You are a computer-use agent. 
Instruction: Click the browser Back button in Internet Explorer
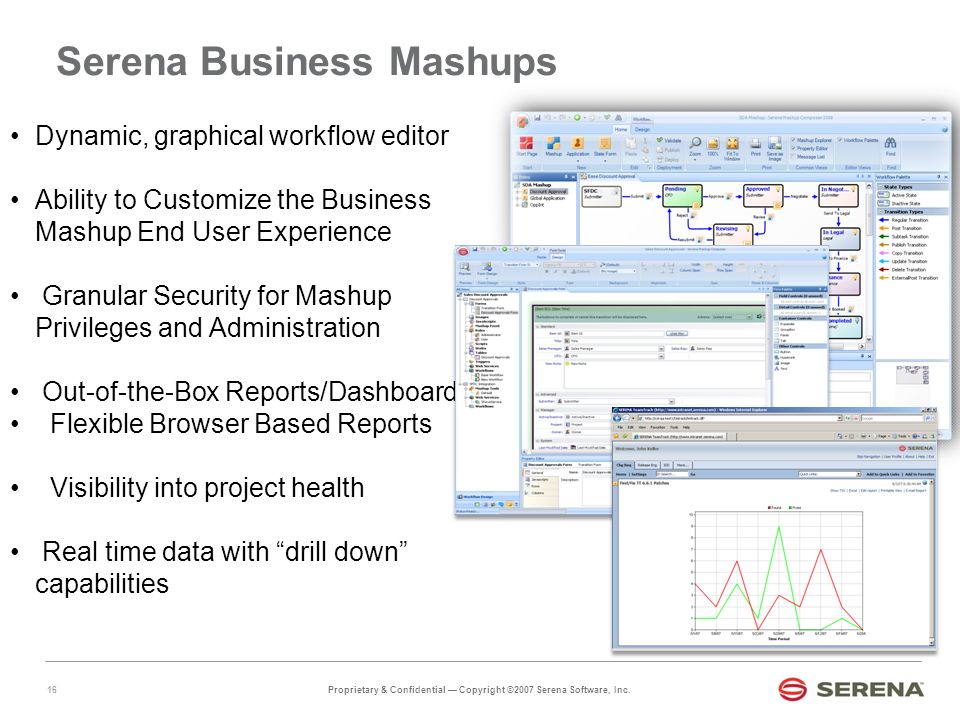(617, 418)
